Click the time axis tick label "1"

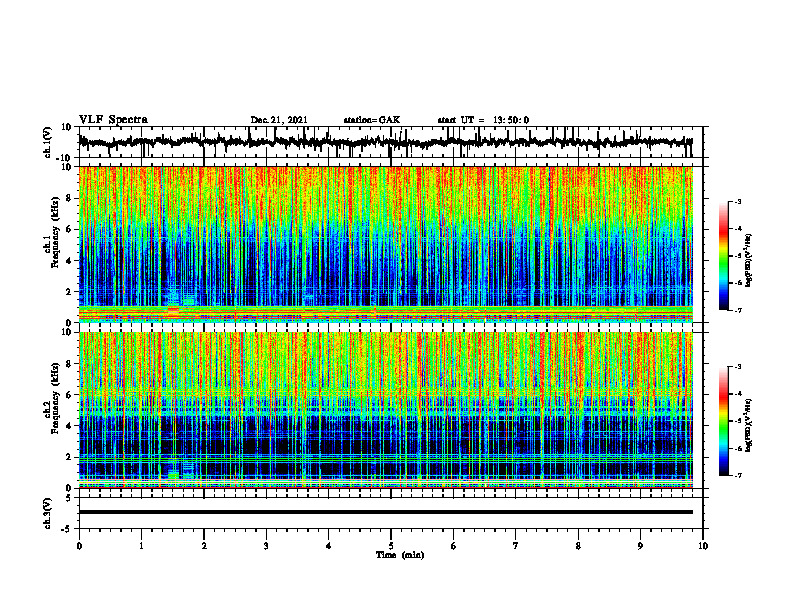pyautogui.click(x=141, y=546)
